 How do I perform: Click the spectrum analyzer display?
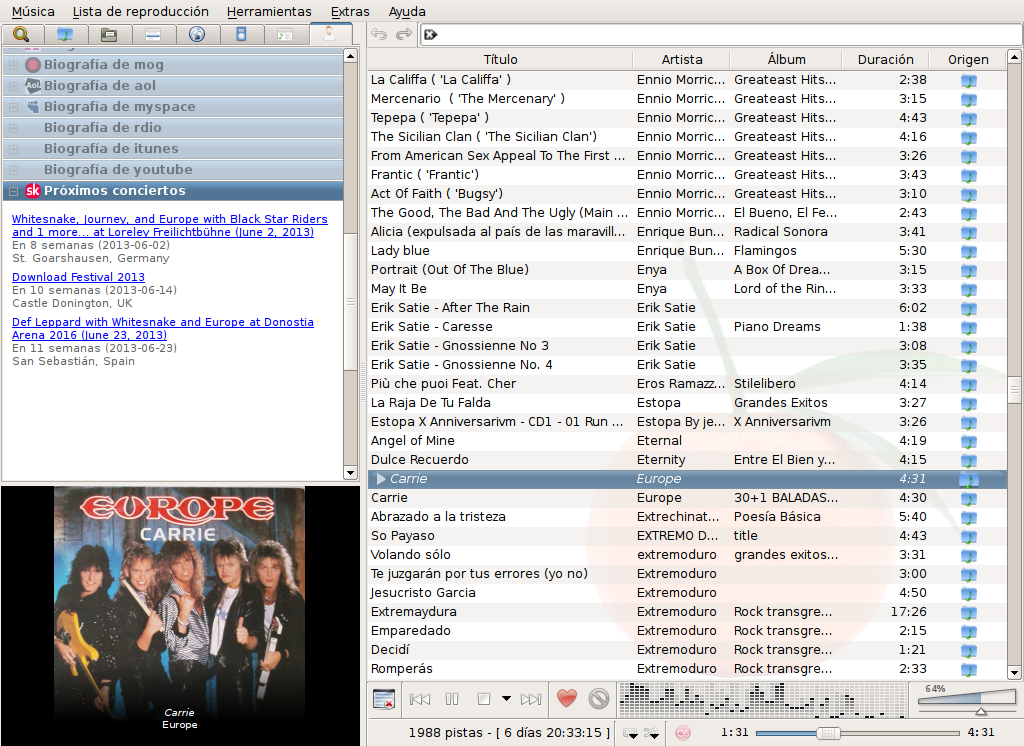point(762,700)
